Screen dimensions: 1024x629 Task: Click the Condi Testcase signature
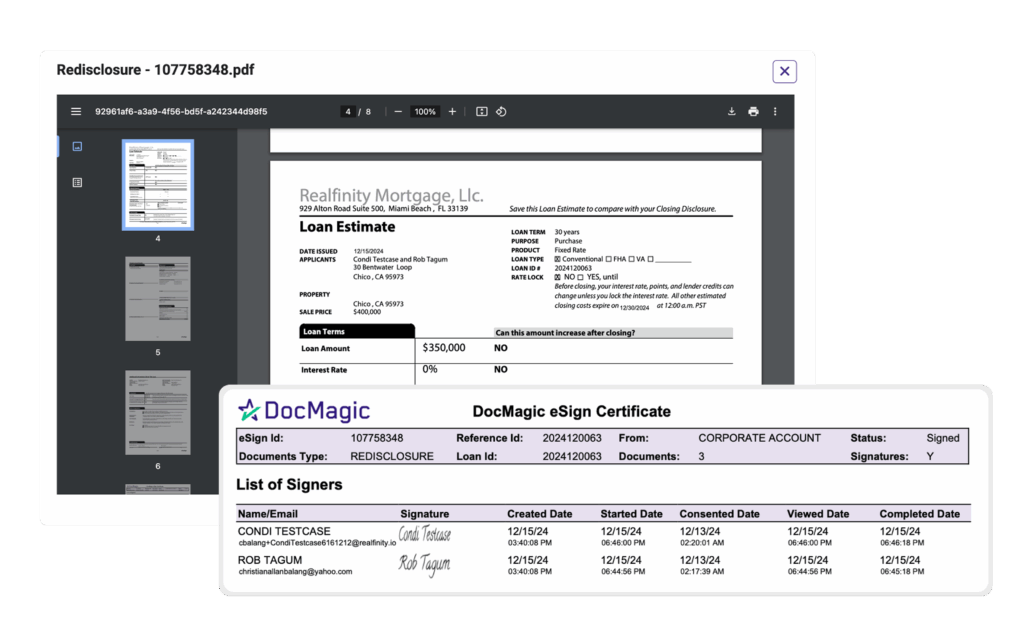pyautogui.click(x=424, y=535)
